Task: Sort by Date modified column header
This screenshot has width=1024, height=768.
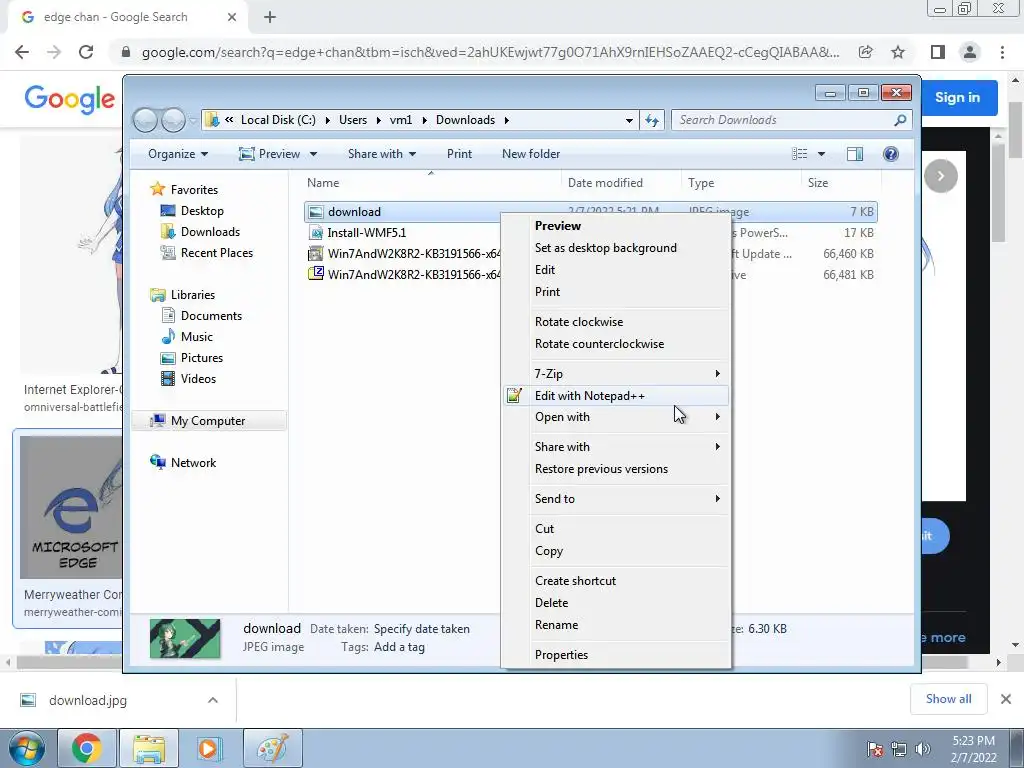Action: (x=605, y=183)
